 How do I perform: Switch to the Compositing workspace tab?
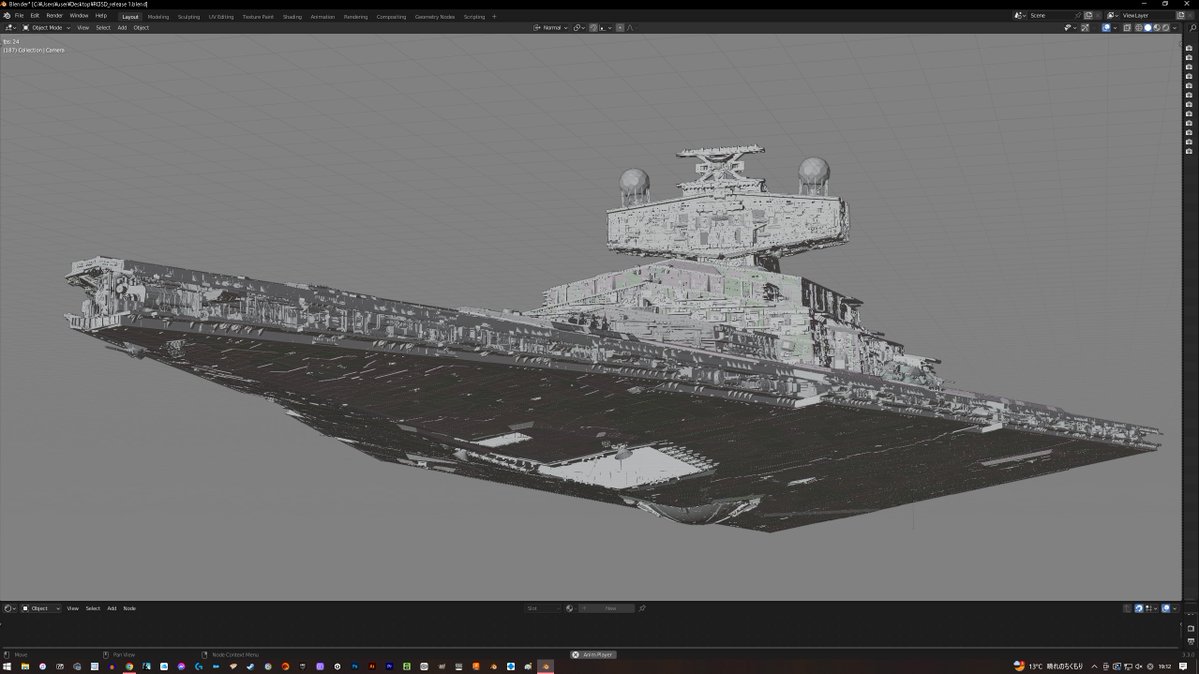point(391,17)
